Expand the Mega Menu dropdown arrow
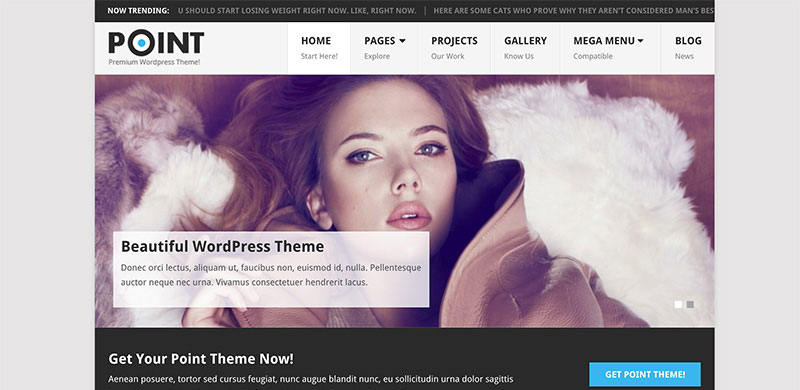Screen dimensions: 800x390 640,41
